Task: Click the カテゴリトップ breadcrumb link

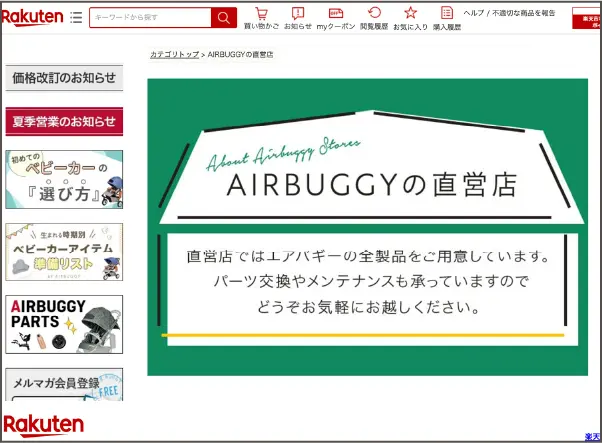Action: (x=174, y=55)
